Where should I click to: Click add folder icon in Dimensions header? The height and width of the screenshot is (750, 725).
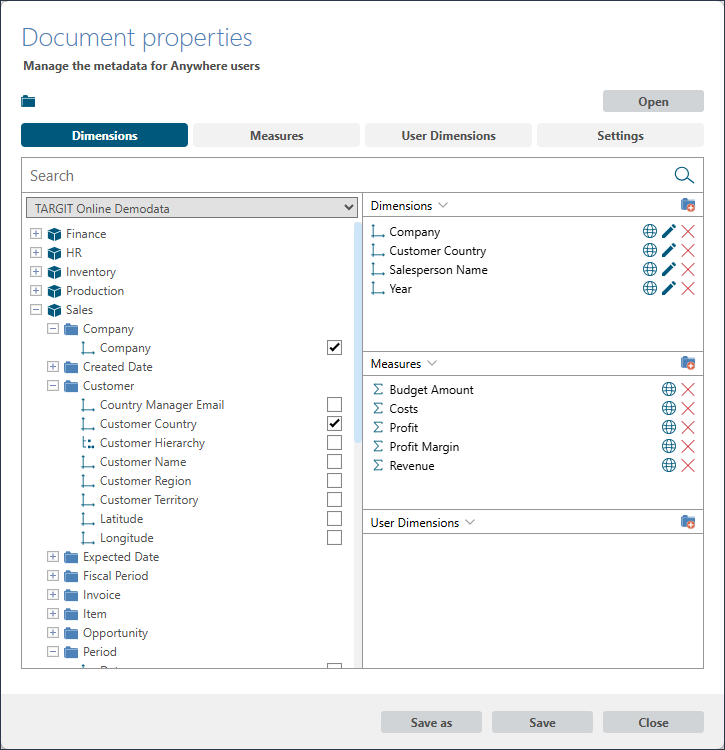tap(688, 205)
